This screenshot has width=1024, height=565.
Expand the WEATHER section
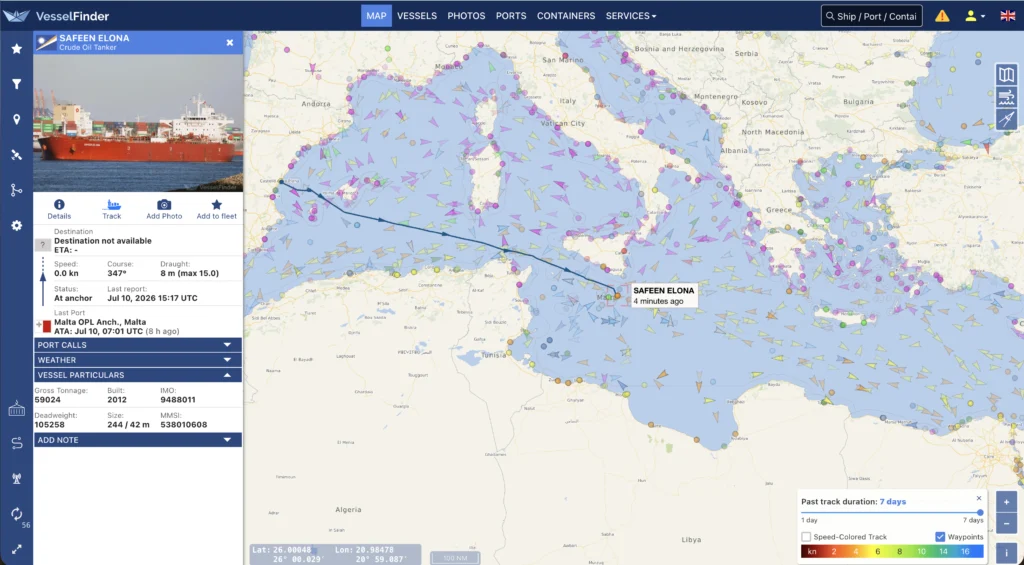(x=138, y=360)
